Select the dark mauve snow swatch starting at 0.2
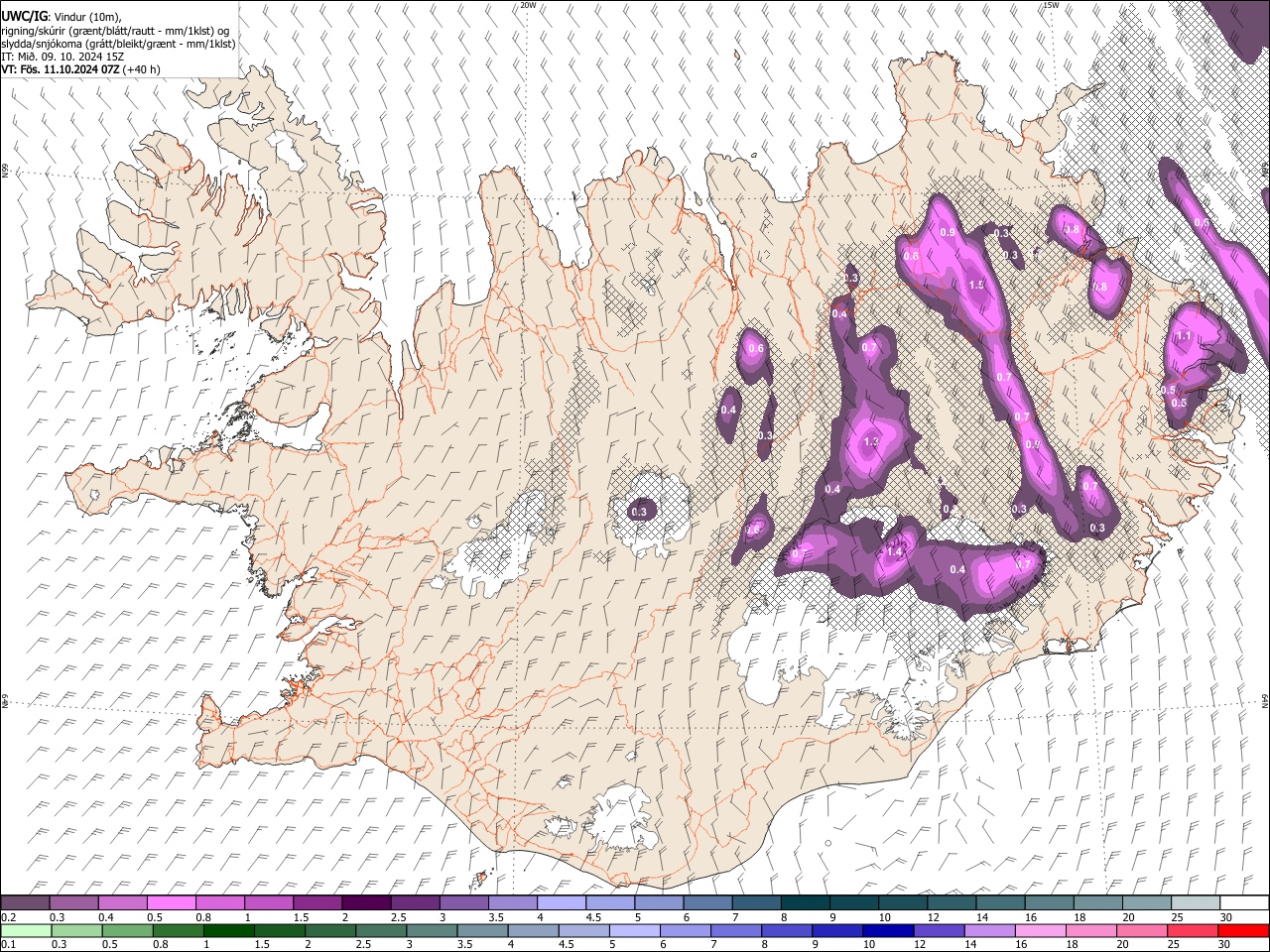The height and width of the screenshot is (952, 1270). (x=25, y=903)
